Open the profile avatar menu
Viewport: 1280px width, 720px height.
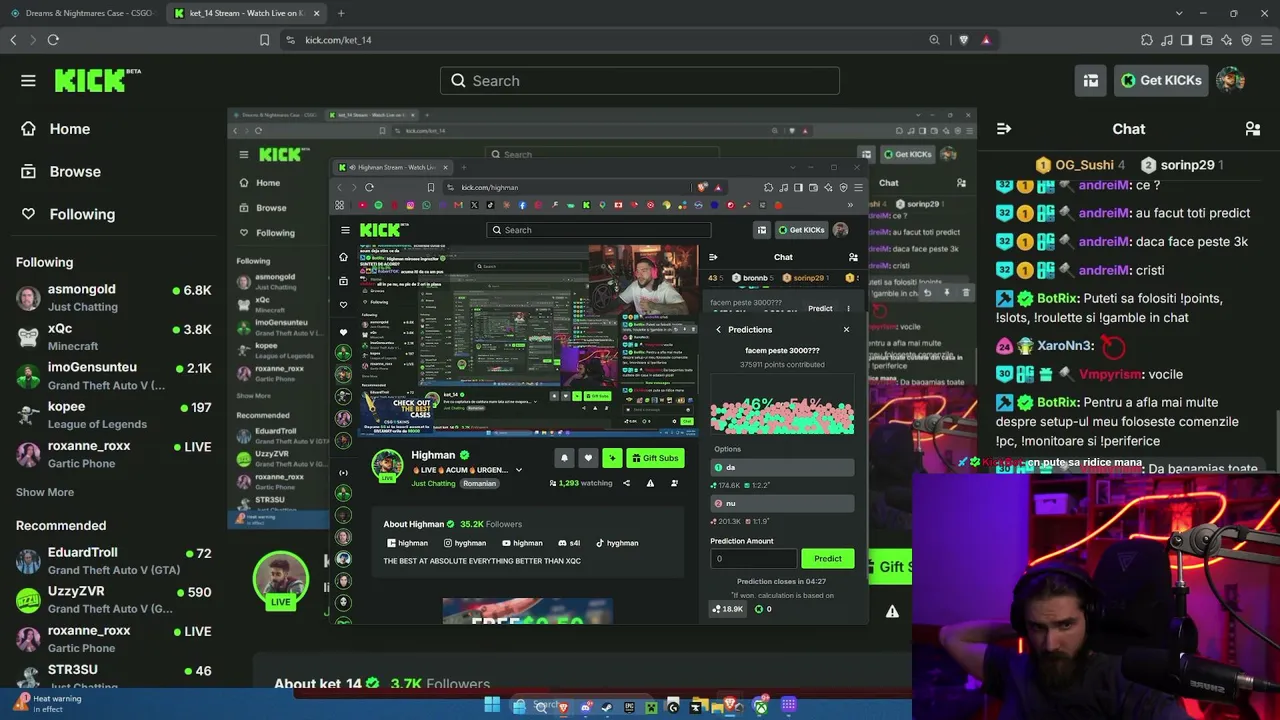[1230, 81]
